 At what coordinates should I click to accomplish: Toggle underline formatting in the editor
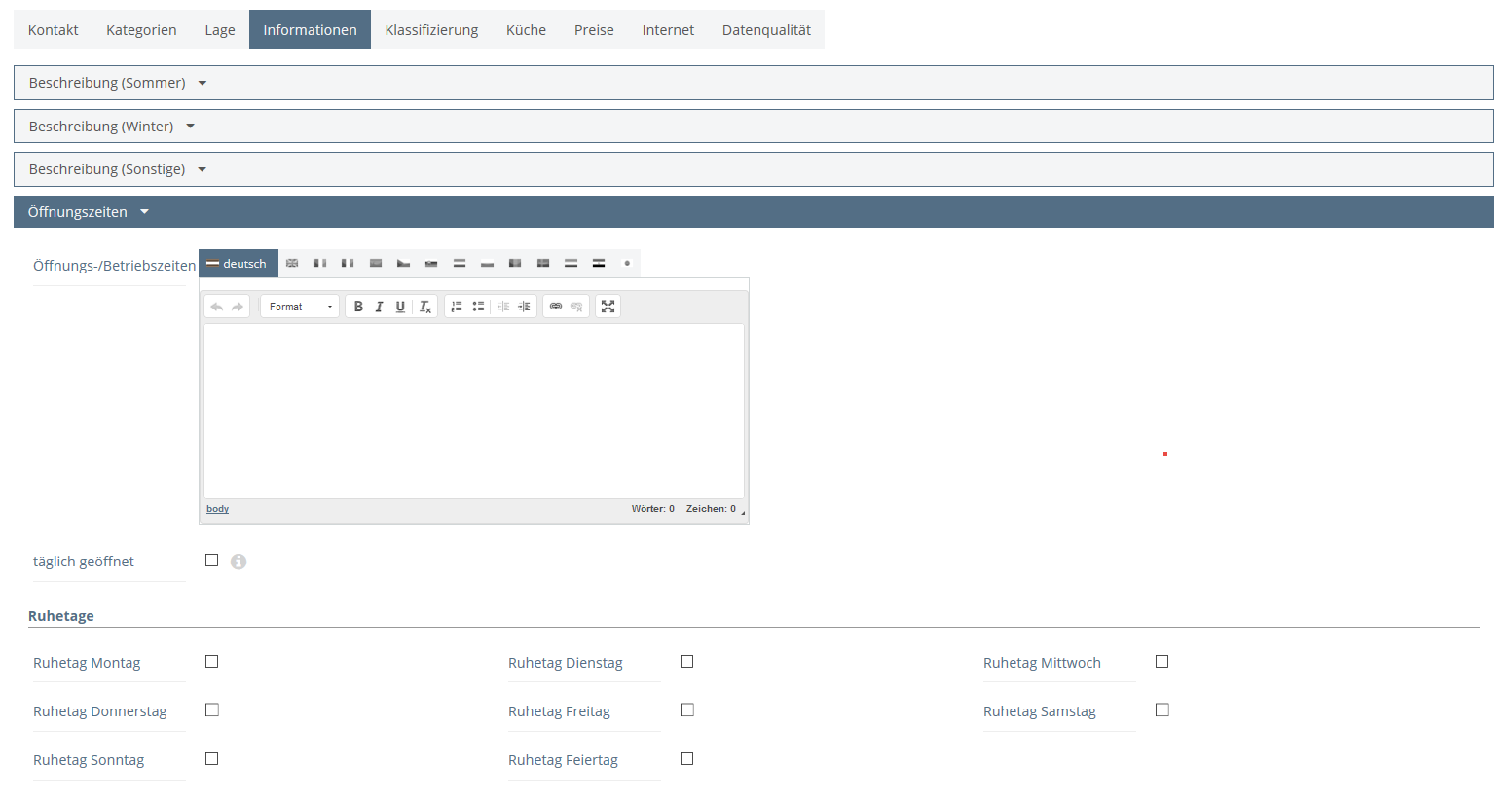[x=400, y=307]
